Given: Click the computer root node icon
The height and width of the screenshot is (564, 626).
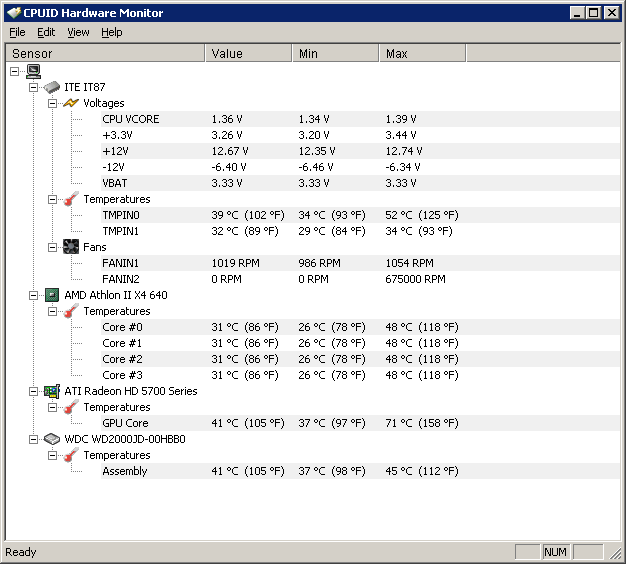Looking at the screenshot, I should (x=33, y=71).
